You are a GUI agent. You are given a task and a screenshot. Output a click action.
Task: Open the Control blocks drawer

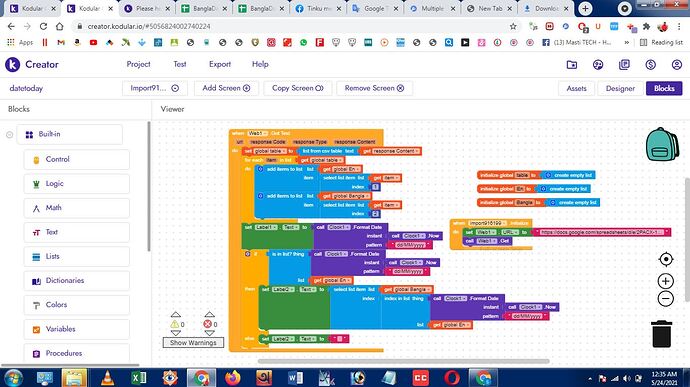76,159
